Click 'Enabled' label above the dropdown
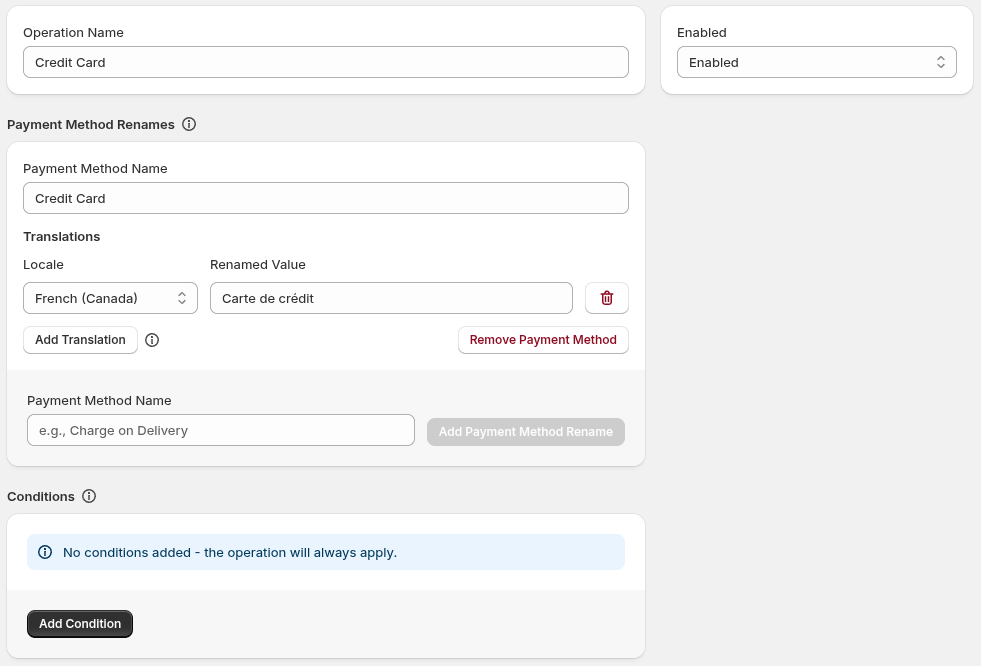981x666 pixels. coord(701,33)
